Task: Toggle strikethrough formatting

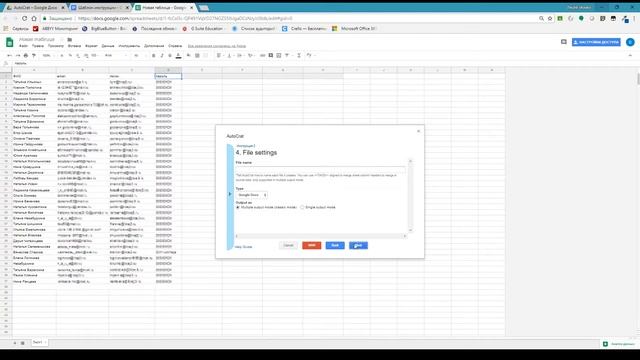Action: coord(170,56)
